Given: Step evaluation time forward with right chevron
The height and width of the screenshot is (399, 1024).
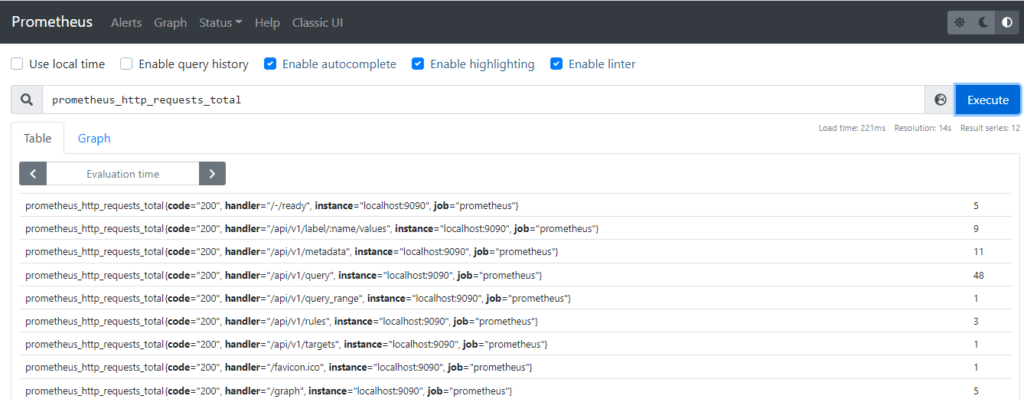Looking at the screenshot, I should pyautogui.click(x=212, y=174).
